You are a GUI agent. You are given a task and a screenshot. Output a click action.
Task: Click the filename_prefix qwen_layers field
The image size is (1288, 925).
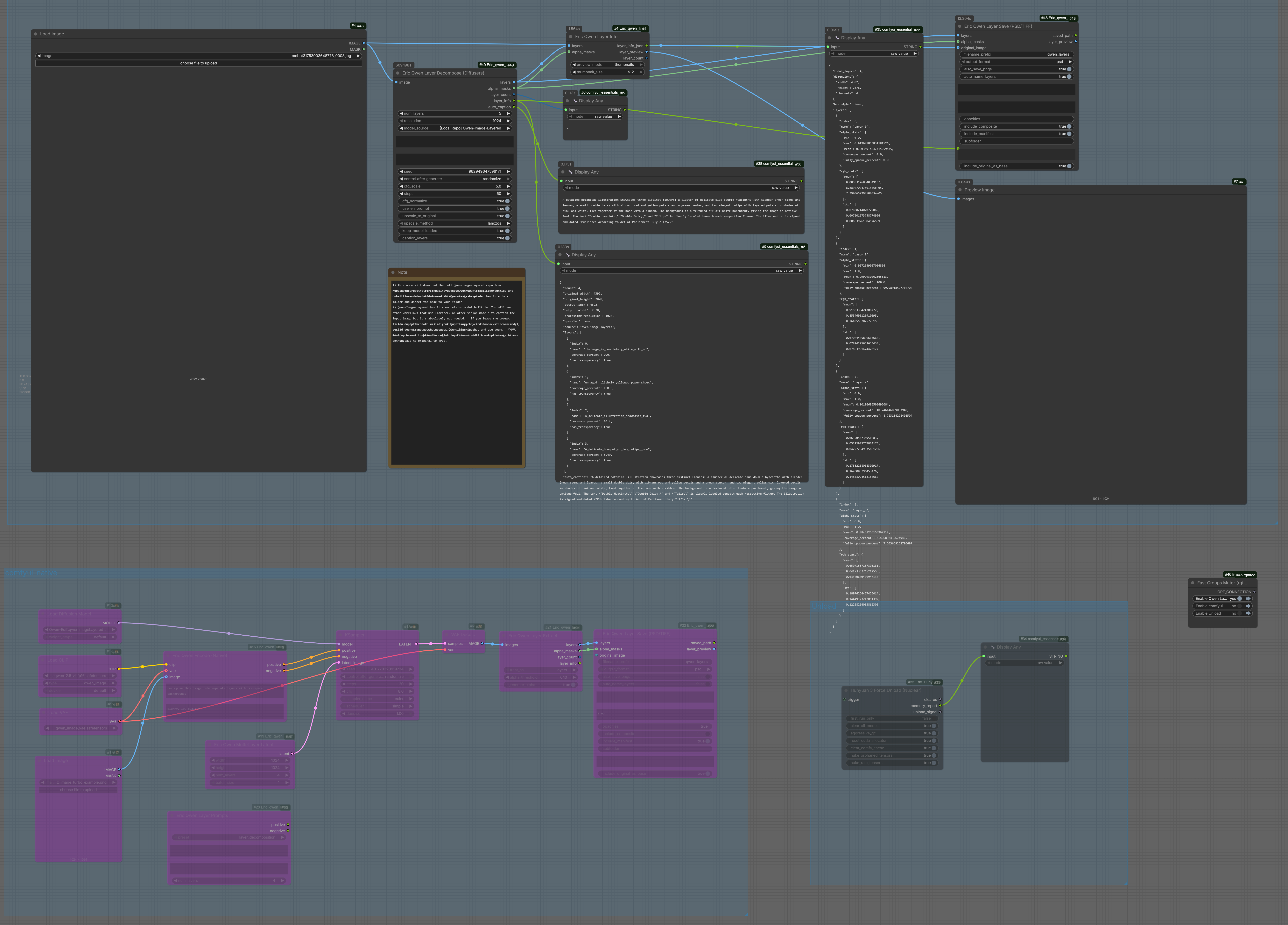pyautogui.click(x=1016, y=55)
